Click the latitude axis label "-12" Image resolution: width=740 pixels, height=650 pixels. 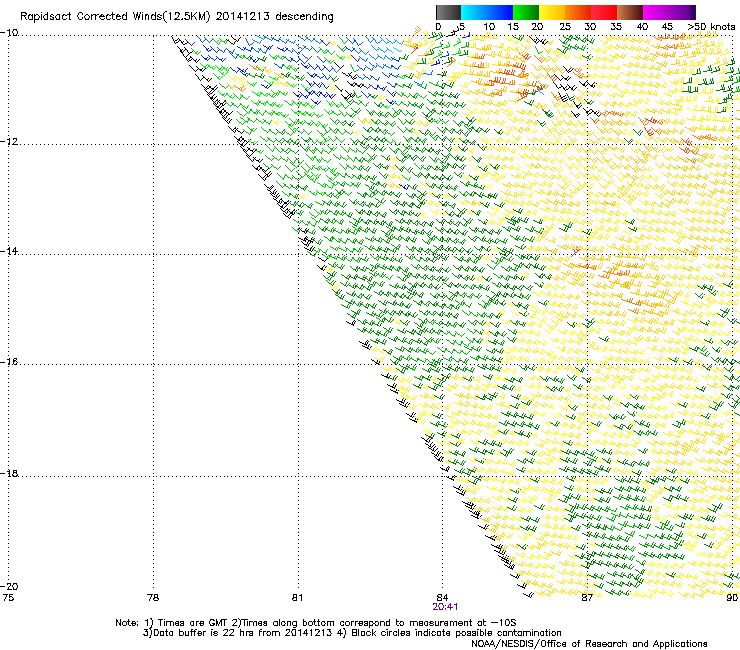pyautogui.click(x=9, y=142)
